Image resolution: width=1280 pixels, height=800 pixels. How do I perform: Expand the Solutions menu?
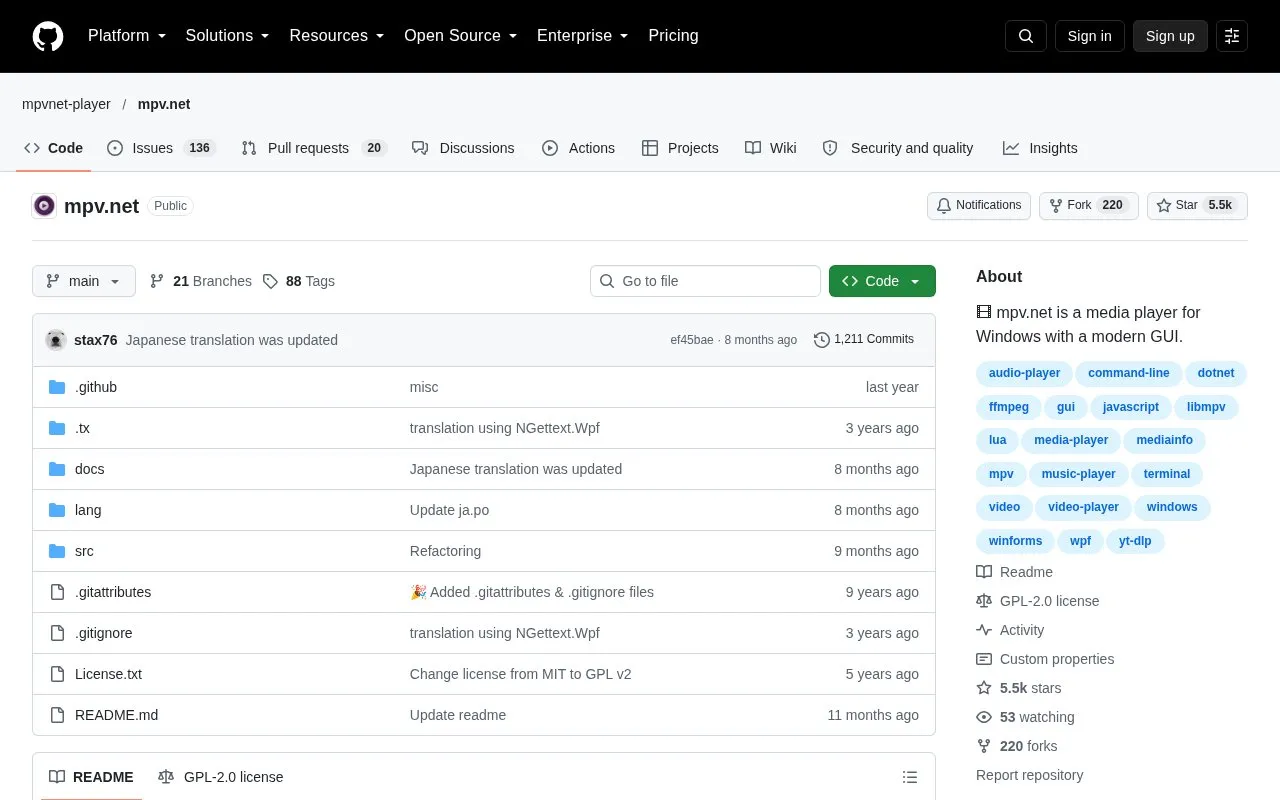pos(228,36)
